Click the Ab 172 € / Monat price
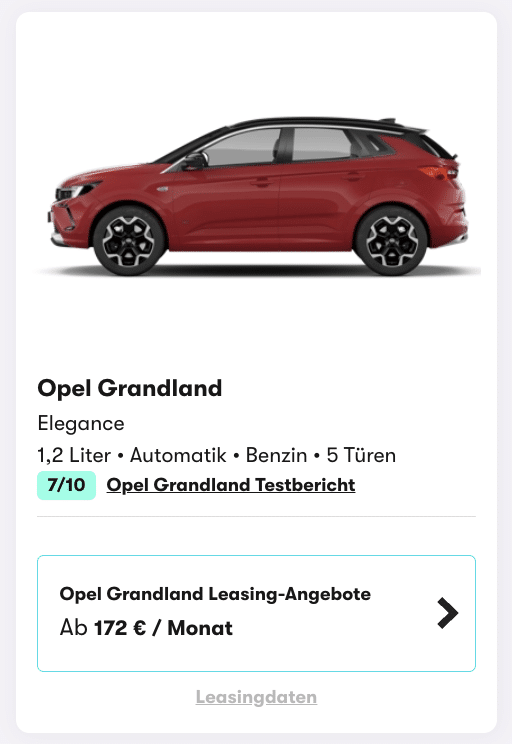 146,628
